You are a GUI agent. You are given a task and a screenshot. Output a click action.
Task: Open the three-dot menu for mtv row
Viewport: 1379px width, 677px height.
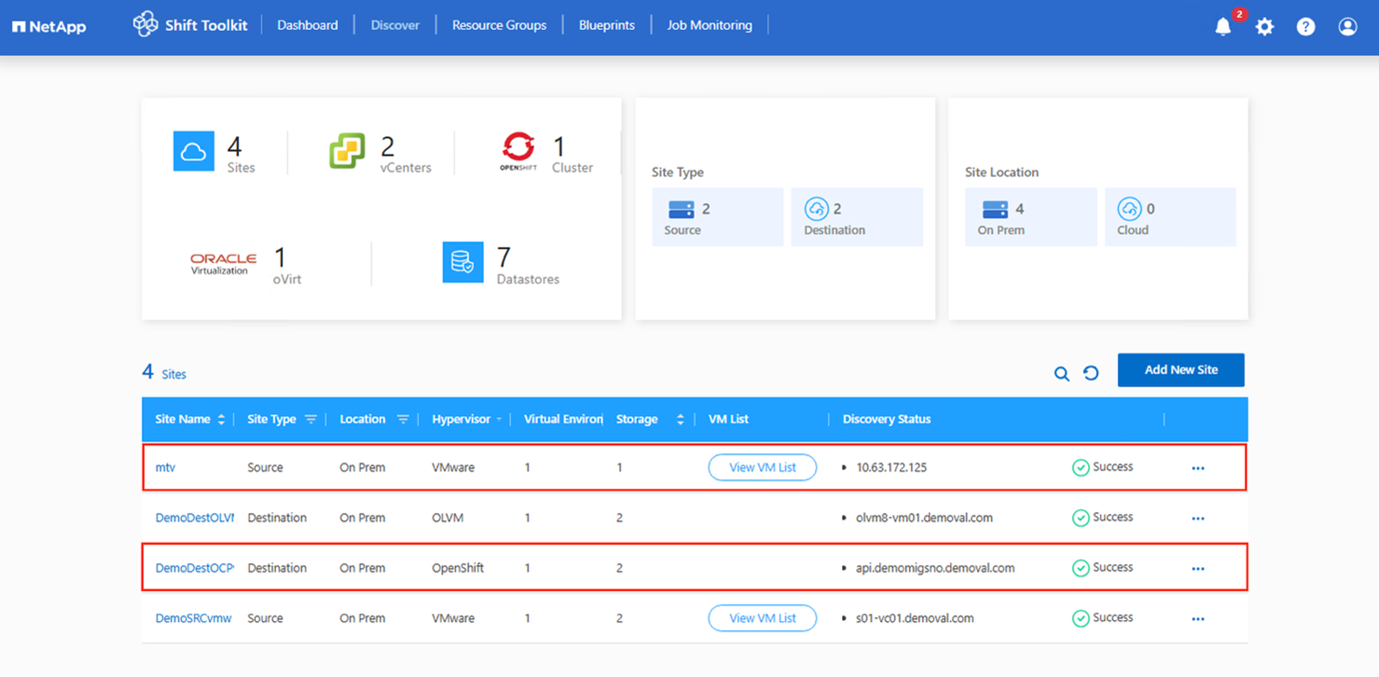click(1198, 468)
